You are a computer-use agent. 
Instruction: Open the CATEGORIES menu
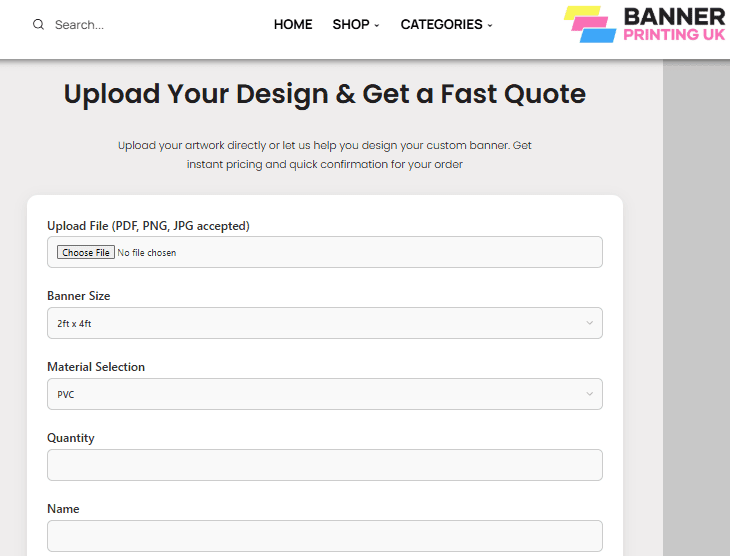[441, 25]
